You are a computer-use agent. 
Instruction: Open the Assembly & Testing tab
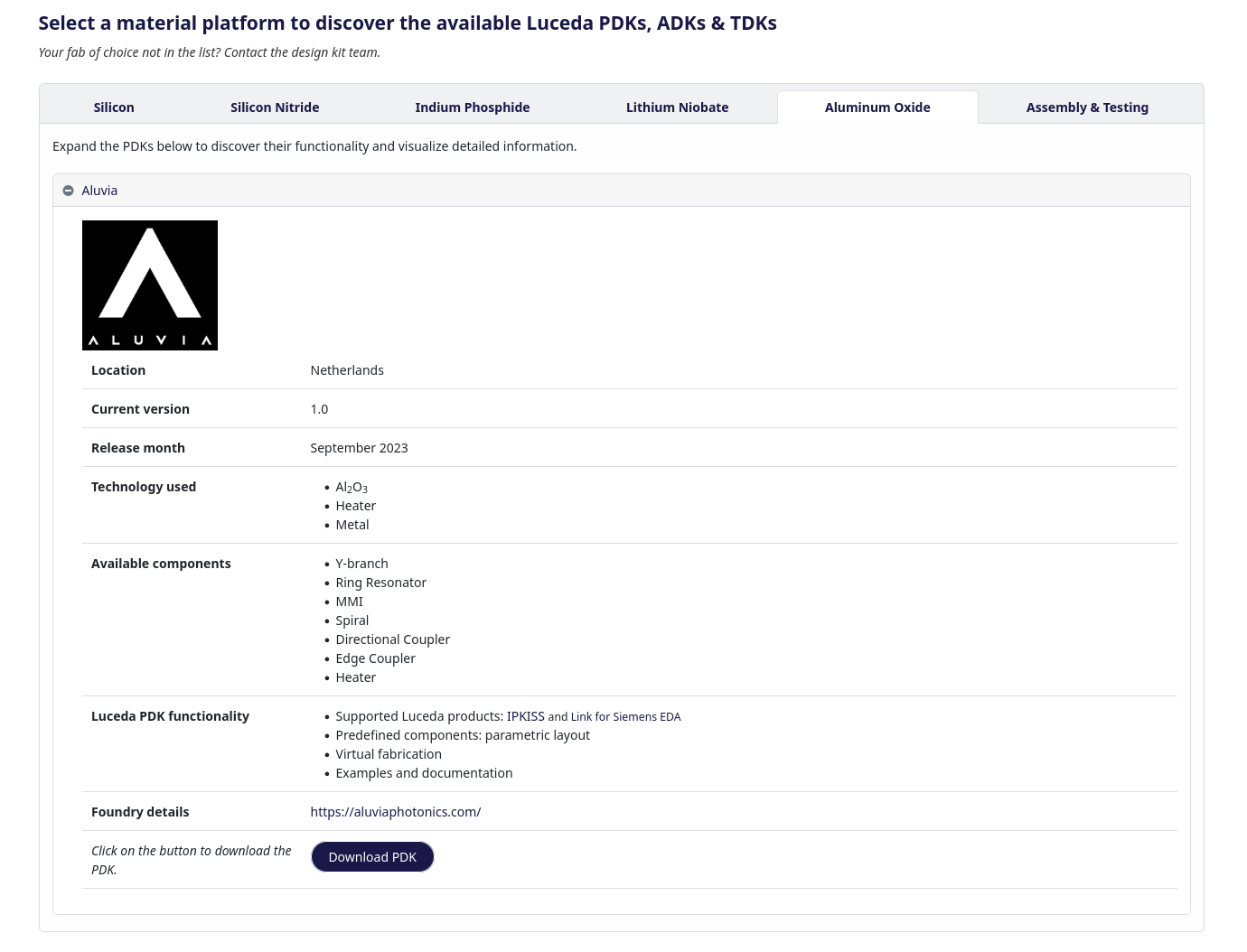tap(1086, 107)
